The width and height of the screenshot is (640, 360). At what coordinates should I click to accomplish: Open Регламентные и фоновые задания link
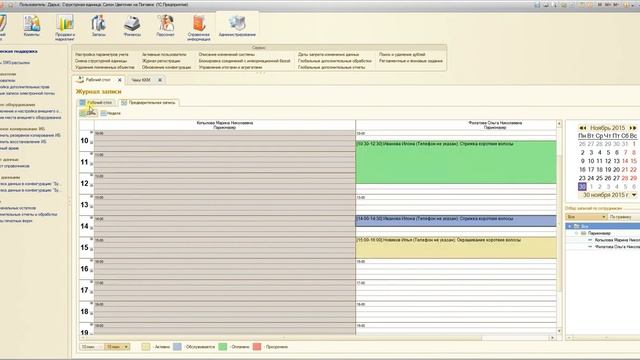tap(411, 61)
